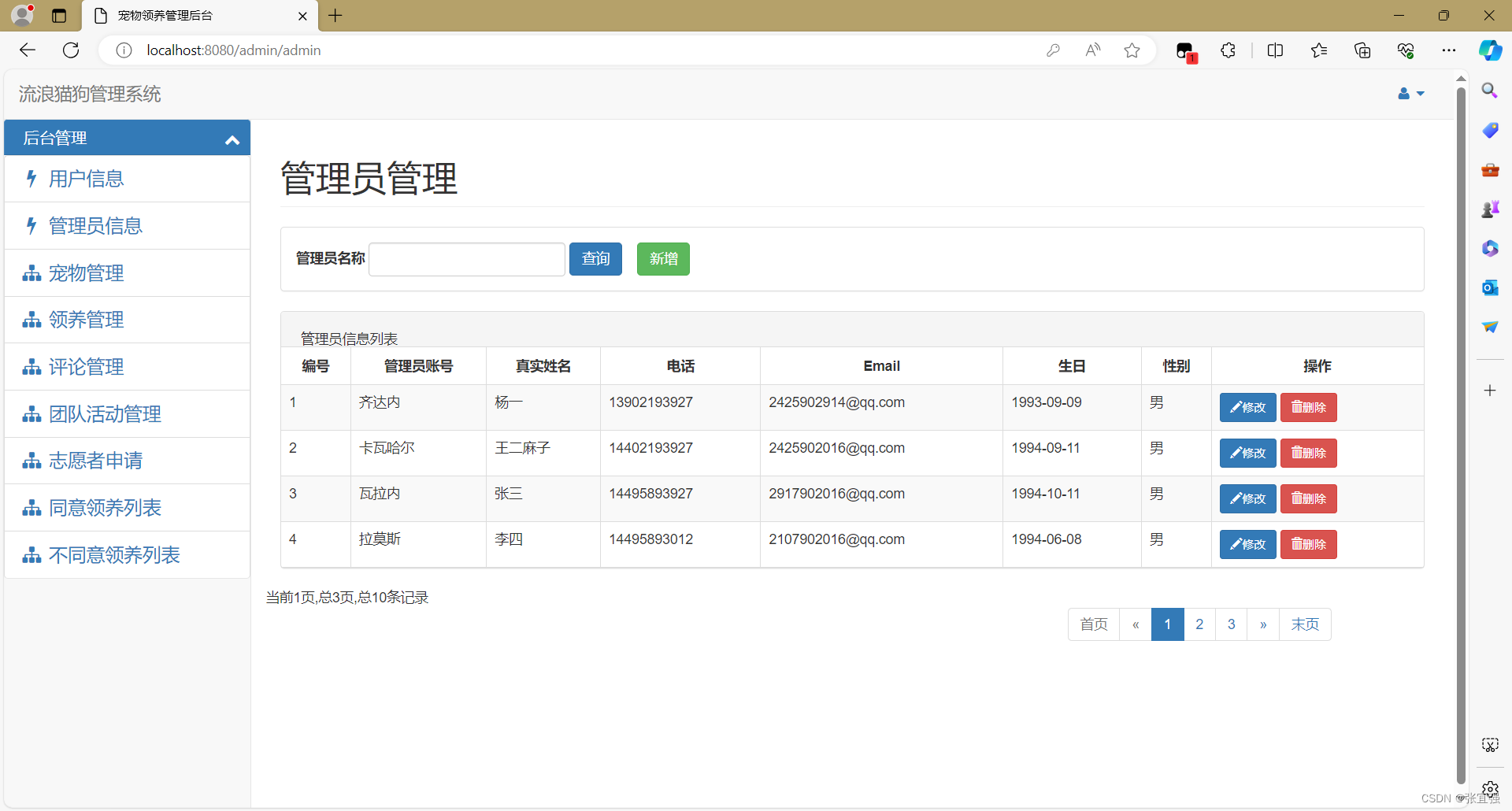Edit admin 卡瓦哈尔 with 修改 button
Image resolution: width=1512 pixels, height=811 pixels.
[1247, 454]
